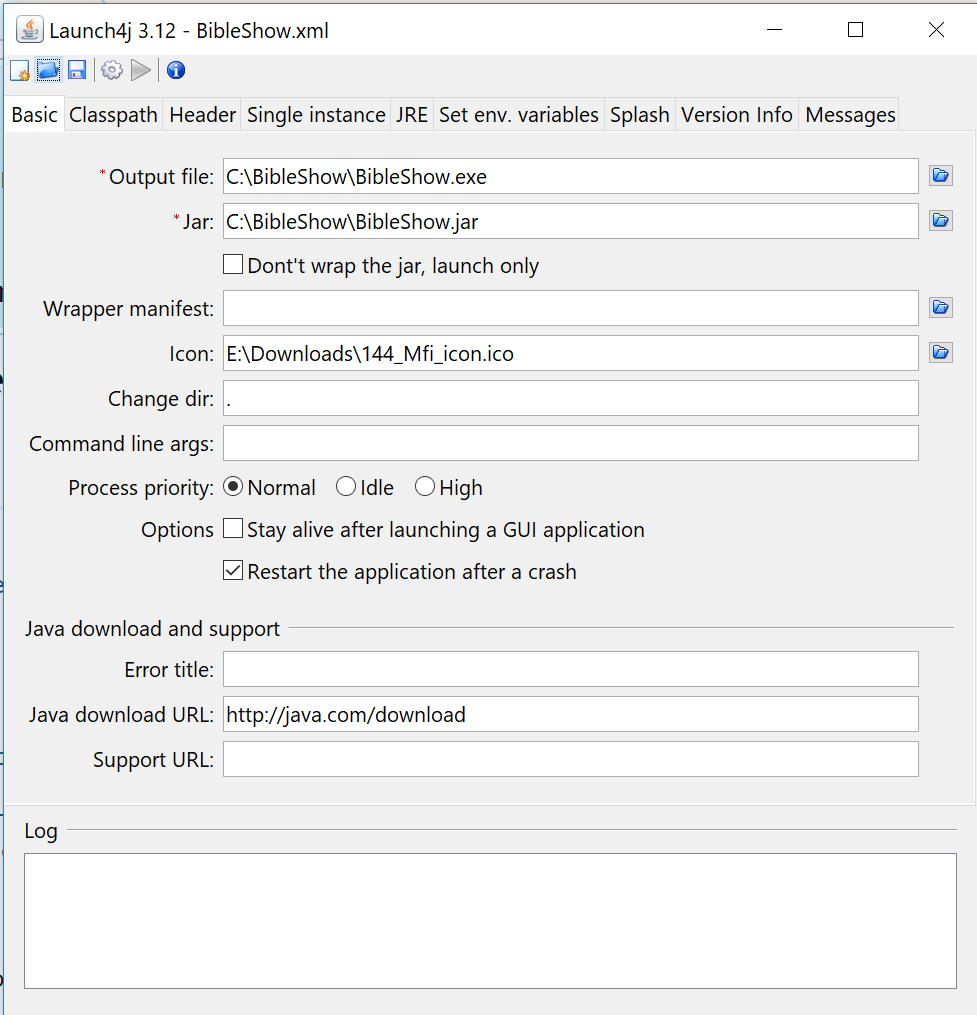Go to the Version Info tab

(737, 115)
